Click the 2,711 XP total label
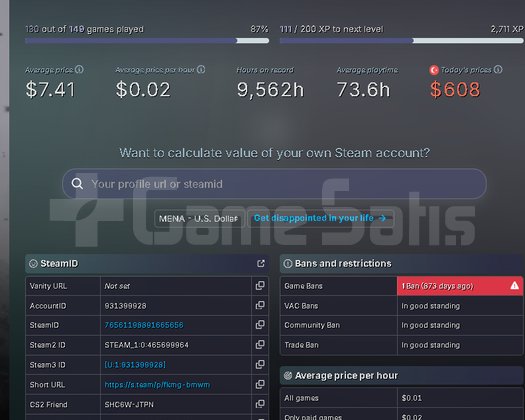Image resolution: width=525 pixels, height=420 pixels. (507, 29)
